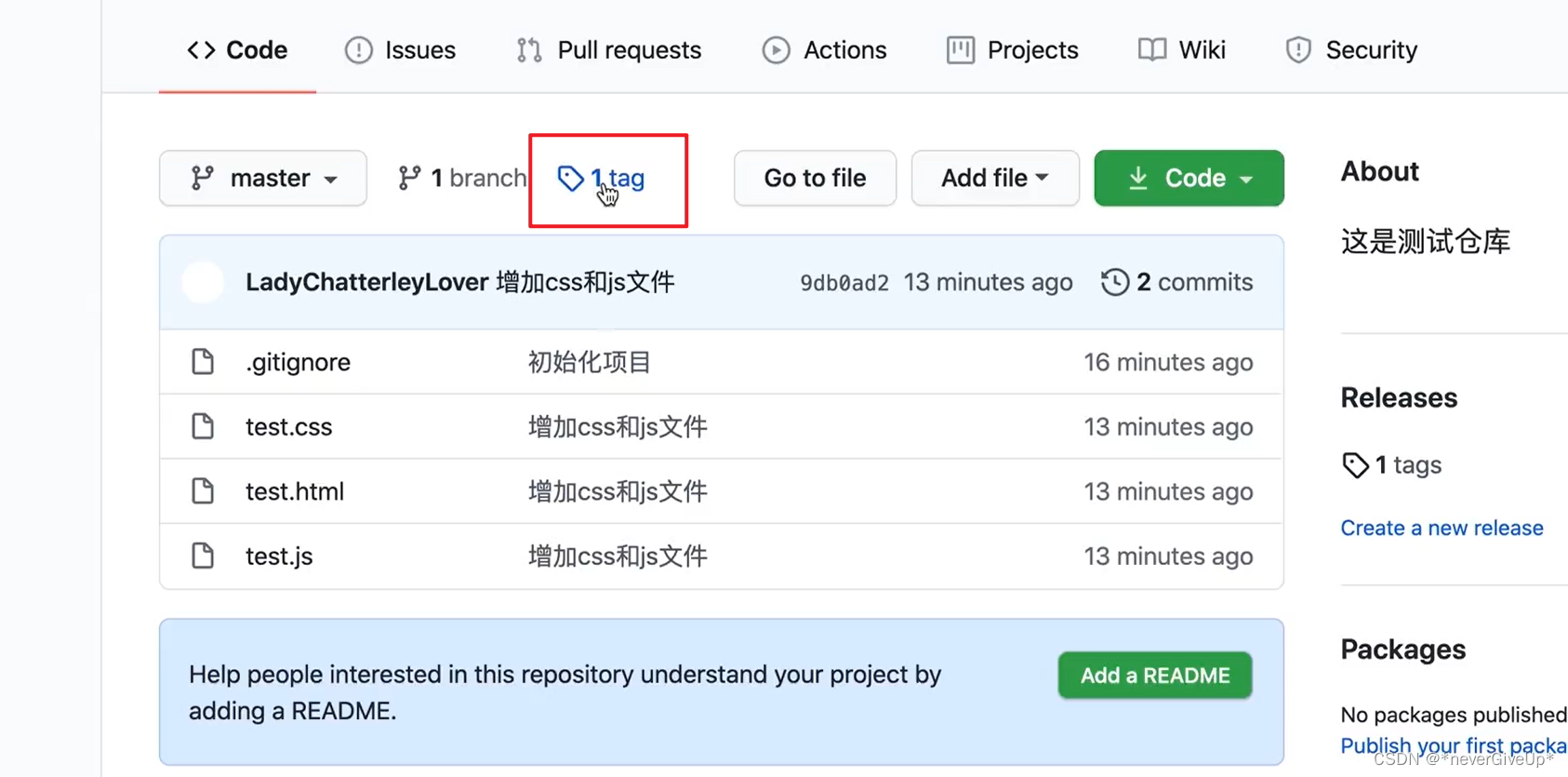Expand the master branch dropdown
Image resolution: width=1568 pixels, height=777 pixels.
coord(263,178)
